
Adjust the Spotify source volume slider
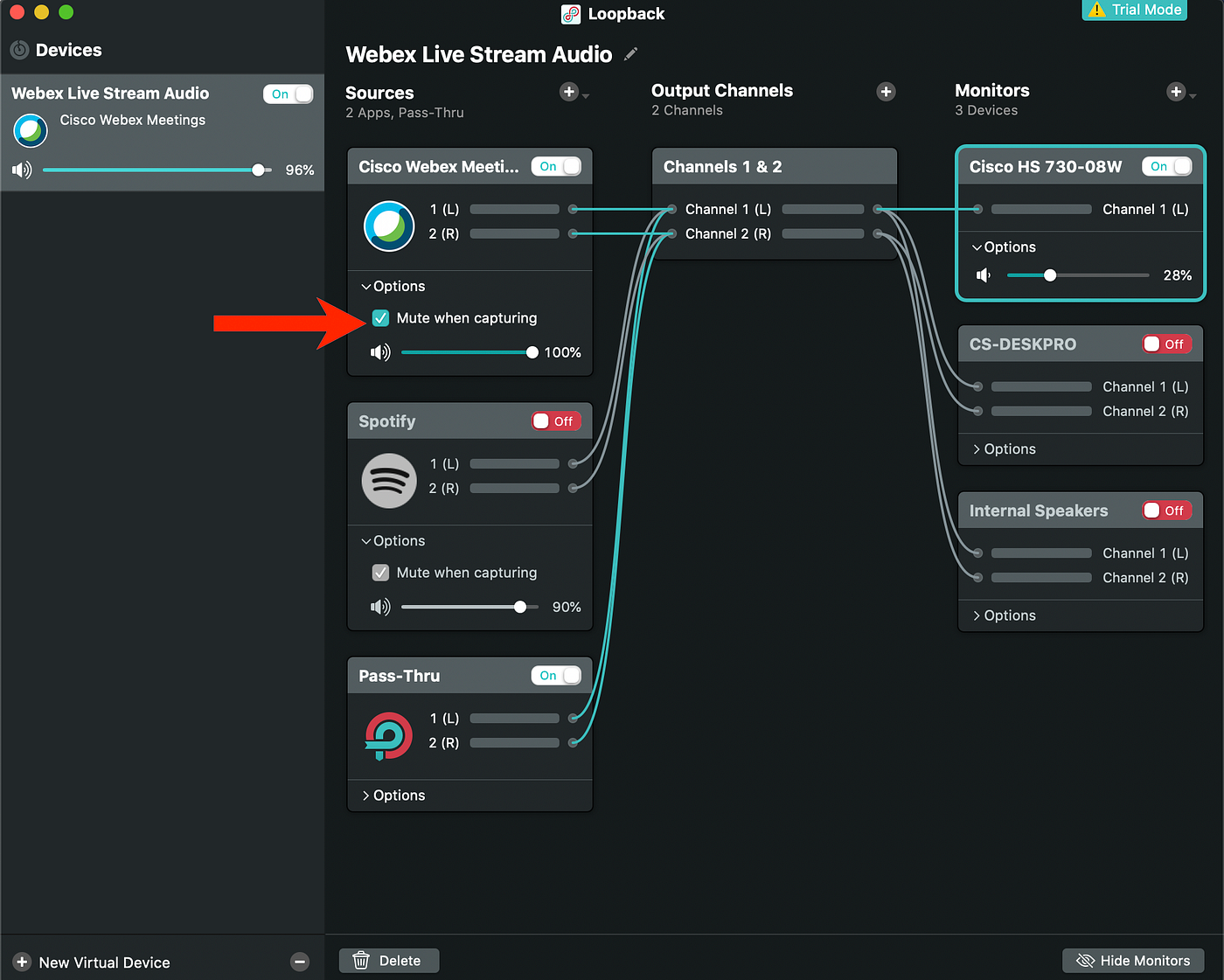469,607
